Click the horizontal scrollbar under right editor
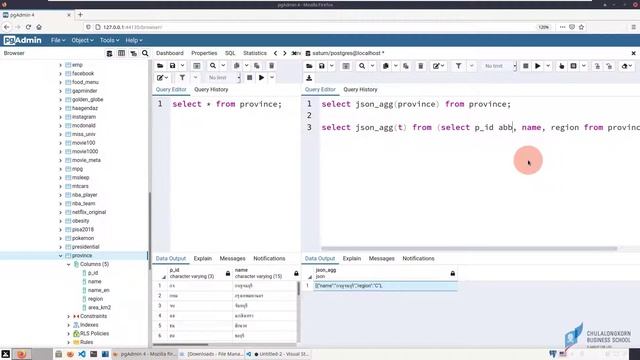This screenshot has width=640, height=360. [x=469, y=248]
